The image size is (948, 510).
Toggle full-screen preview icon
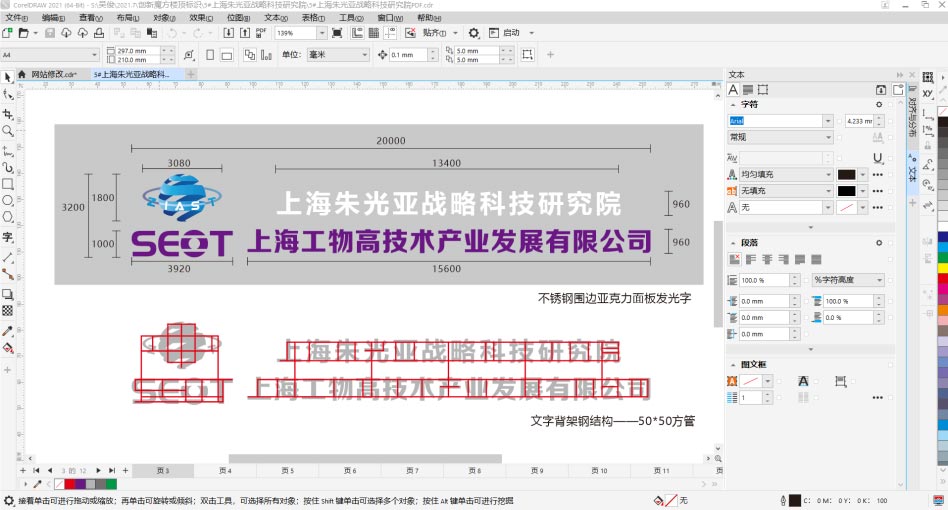(337, 33)
